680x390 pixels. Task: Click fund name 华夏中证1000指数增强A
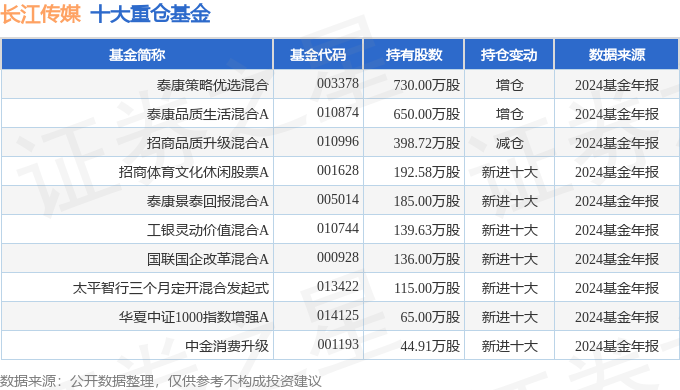(194, 317)
